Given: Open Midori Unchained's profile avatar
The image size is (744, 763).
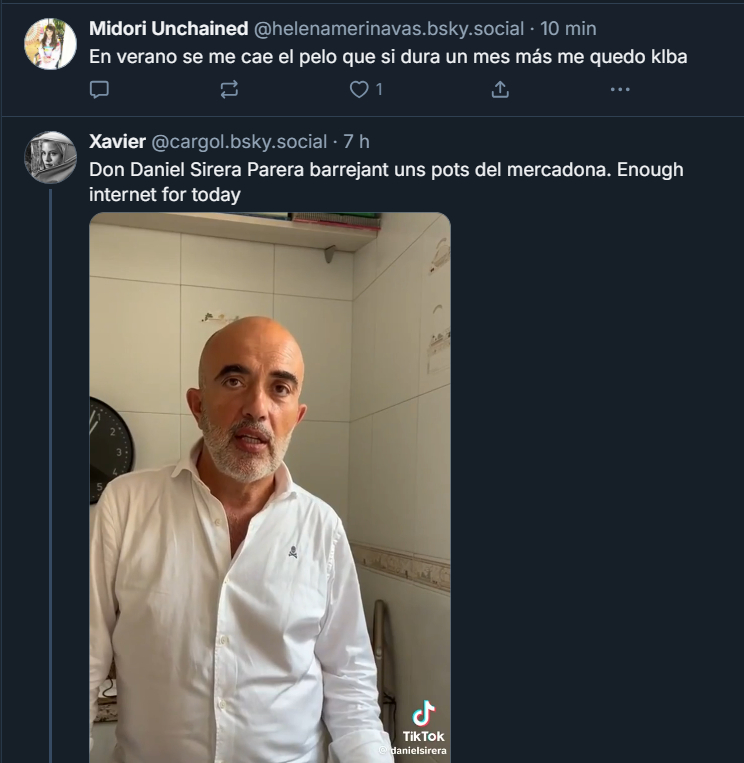Looking at the screenshot, I should [50, 43].
